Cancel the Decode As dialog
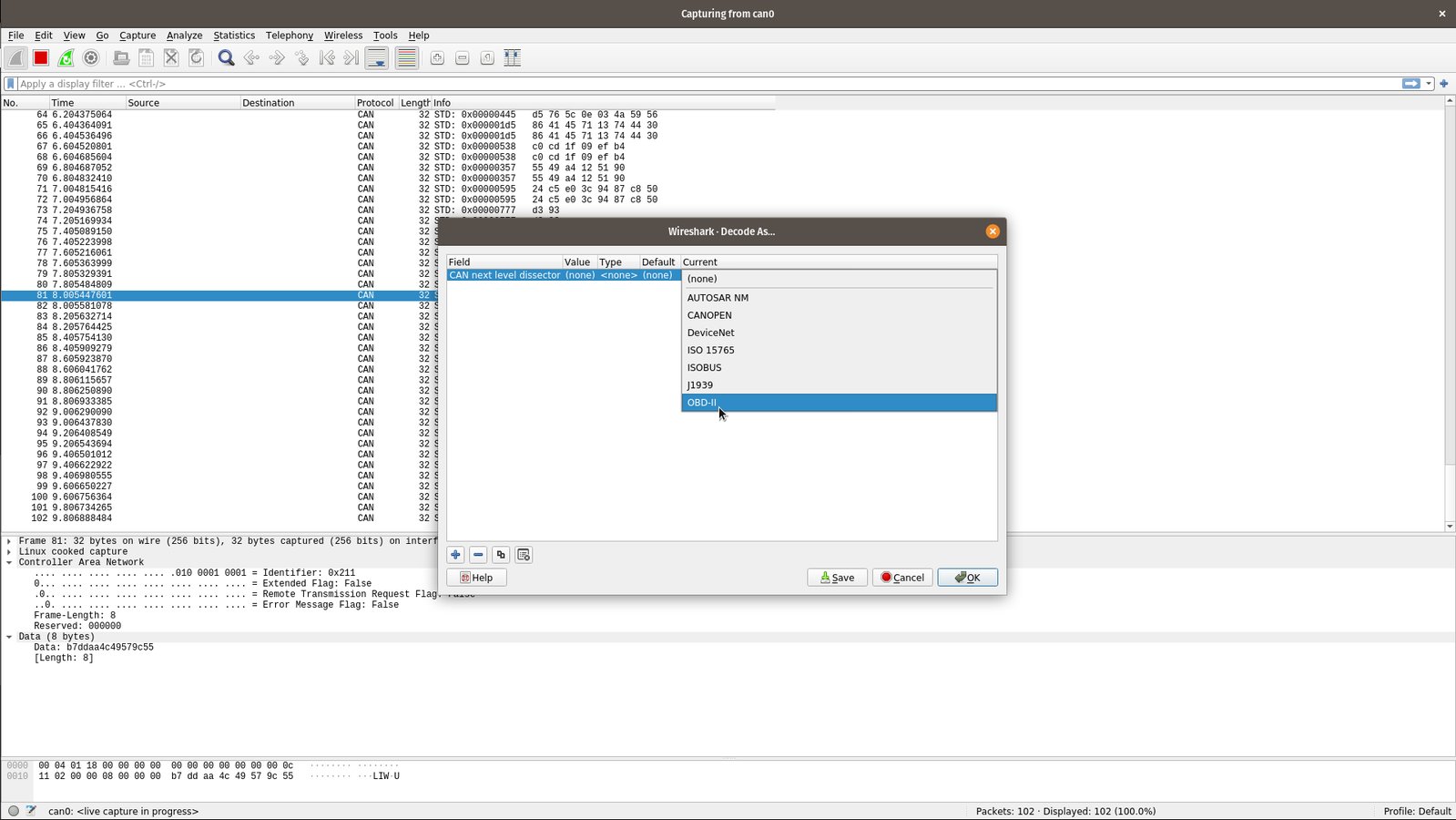Image resolution: width=1456 pixels, height=820 pixels. [x=902, y=578]
